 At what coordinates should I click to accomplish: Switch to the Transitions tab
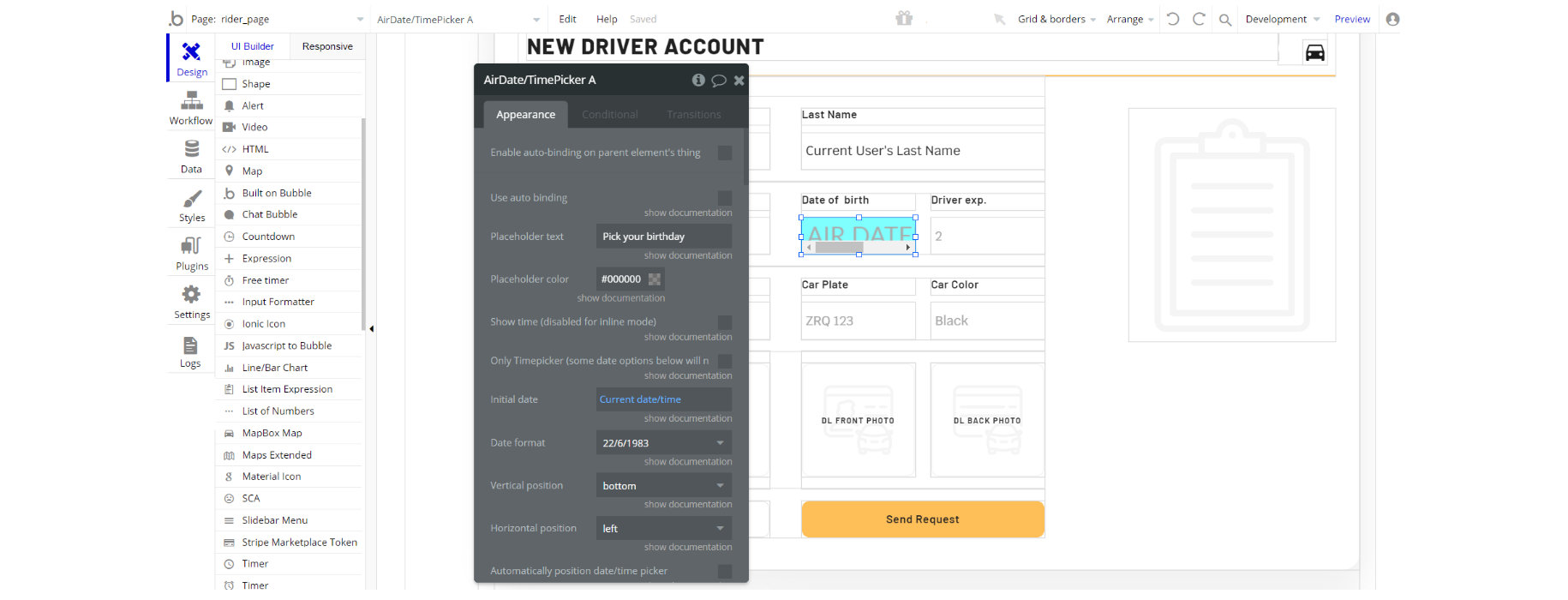pos(694,115)
